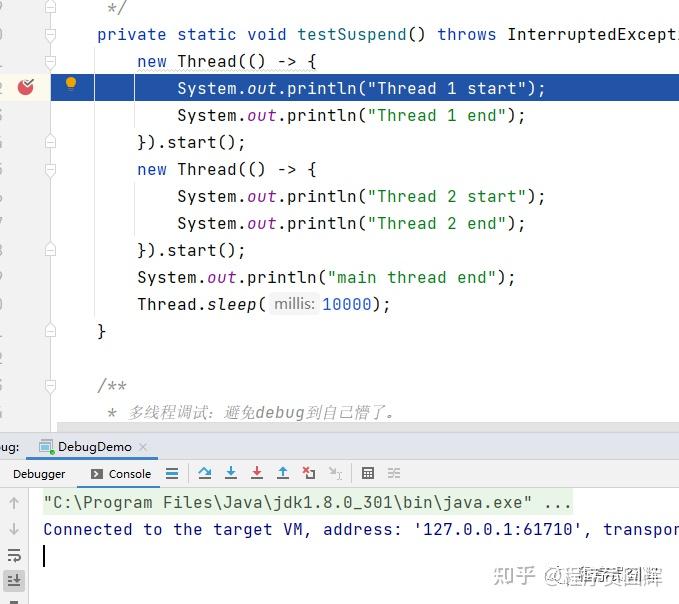Click the "Thread 2 end" println line
Viewport: 679px width, 604px height.
[x=351, y=223]
